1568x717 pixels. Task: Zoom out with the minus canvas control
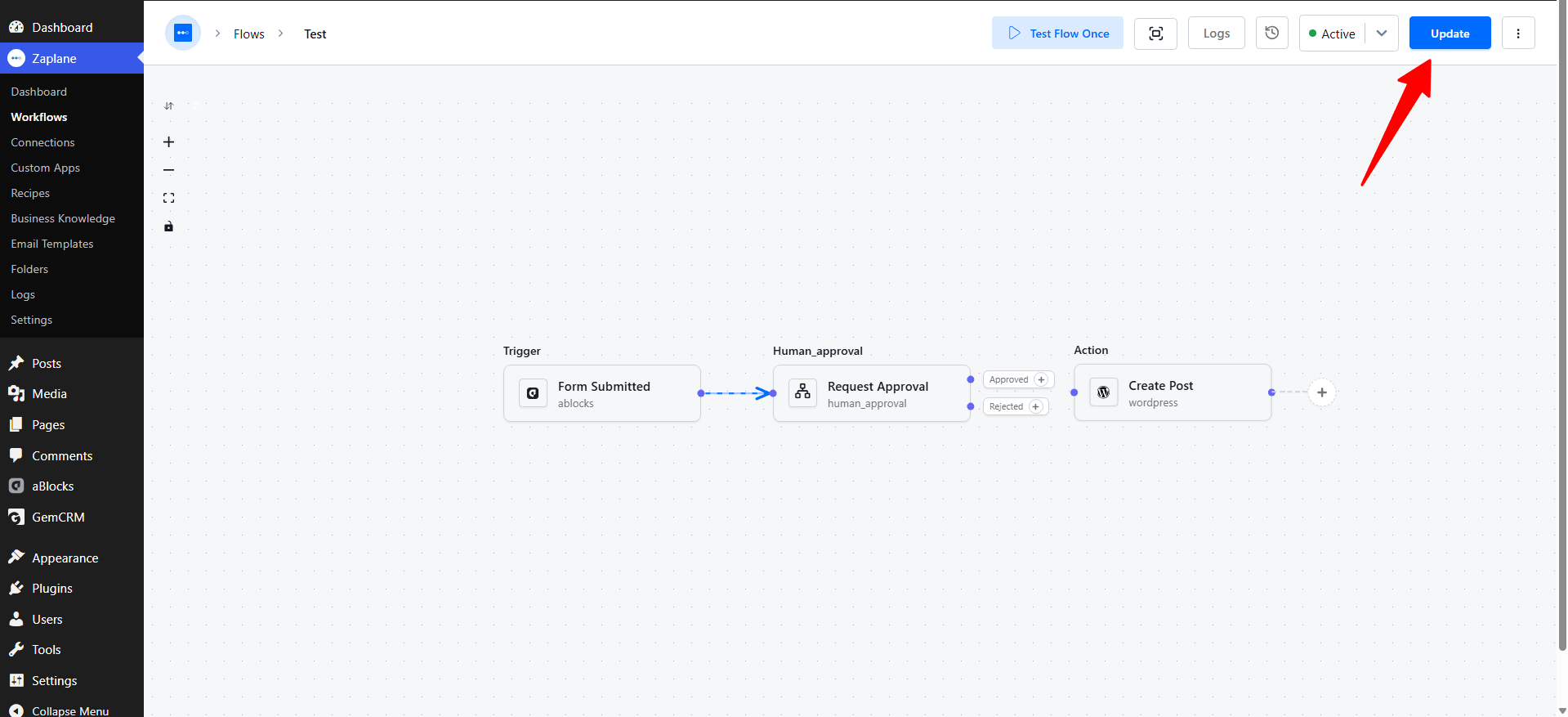coord(169,170)
